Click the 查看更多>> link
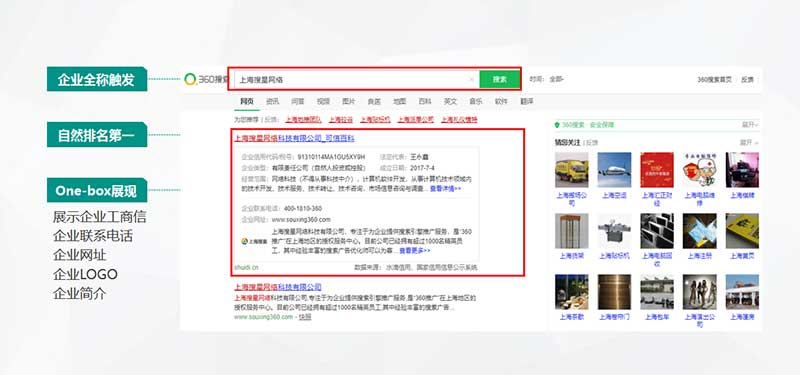Screen dimensions: 800x375 coord(415,251)
